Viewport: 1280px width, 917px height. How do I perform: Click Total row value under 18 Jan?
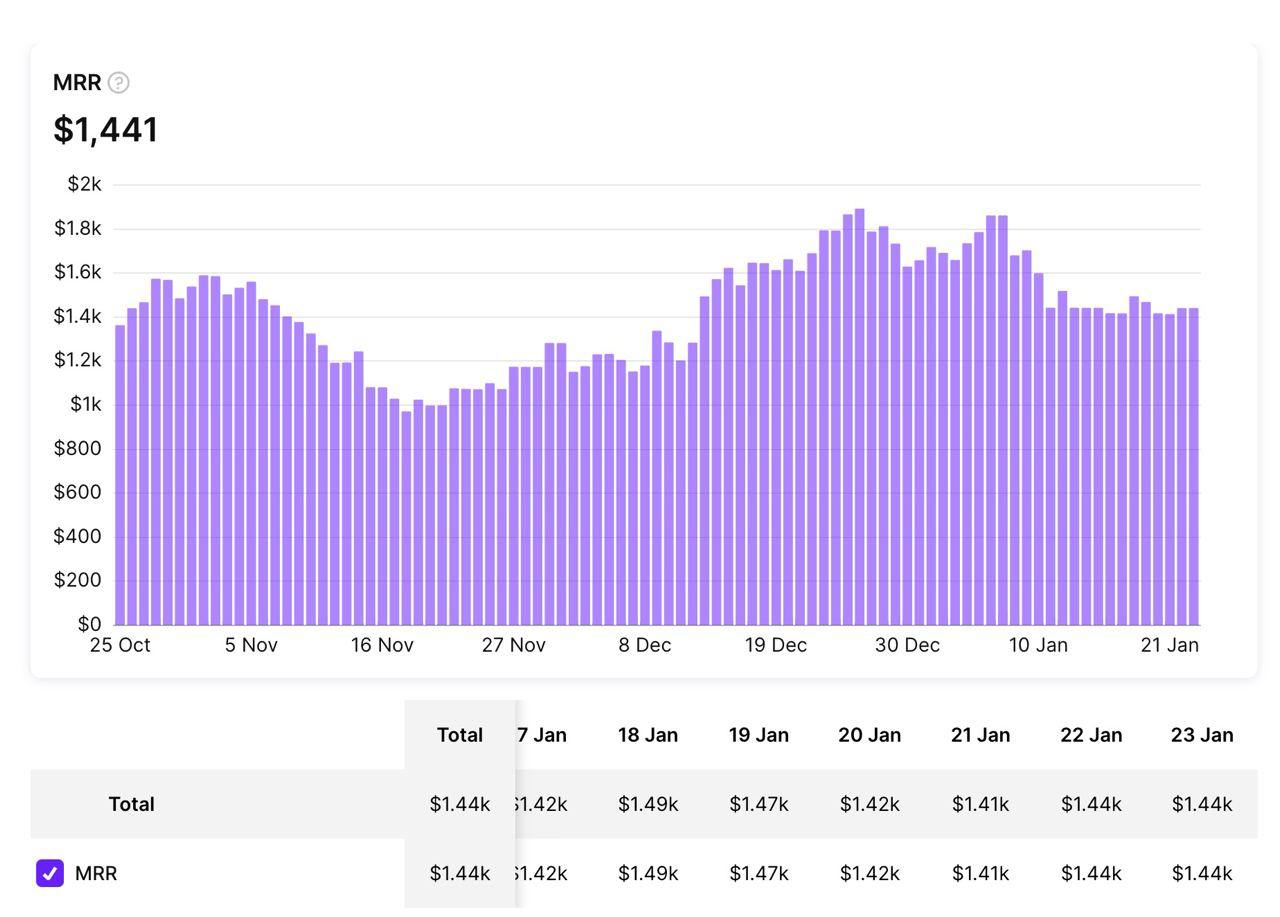[647, 804]
